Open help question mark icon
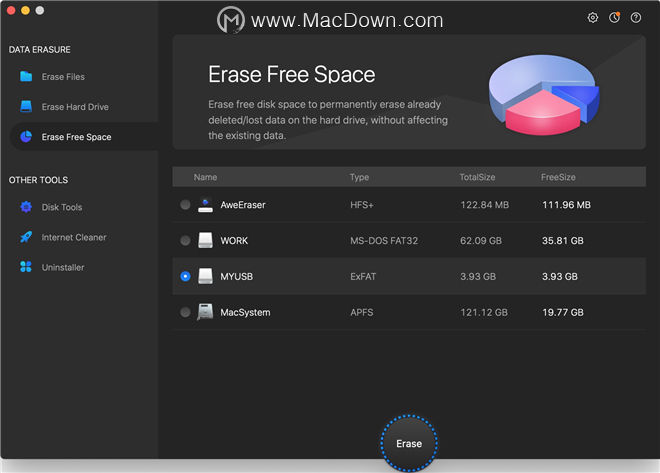The image size is (660, 473). tap(636, 18)
